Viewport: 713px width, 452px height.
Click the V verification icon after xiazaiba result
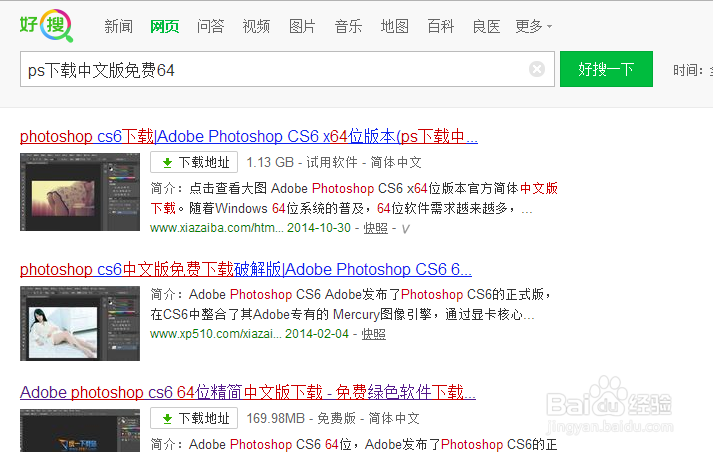click(x=406, y=229)
